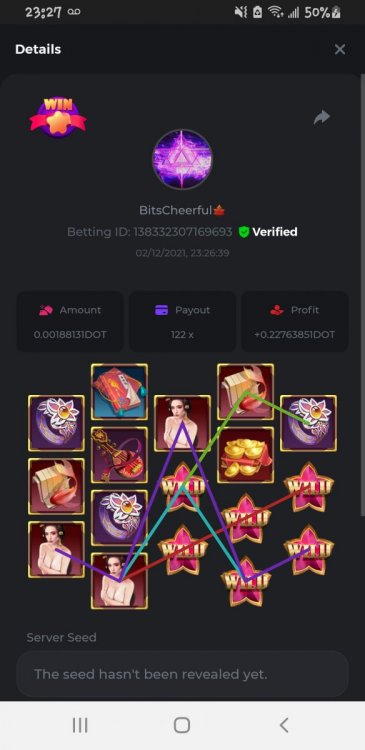Tap the Android home button
This screenshot has height=750, width=365.
182,725
